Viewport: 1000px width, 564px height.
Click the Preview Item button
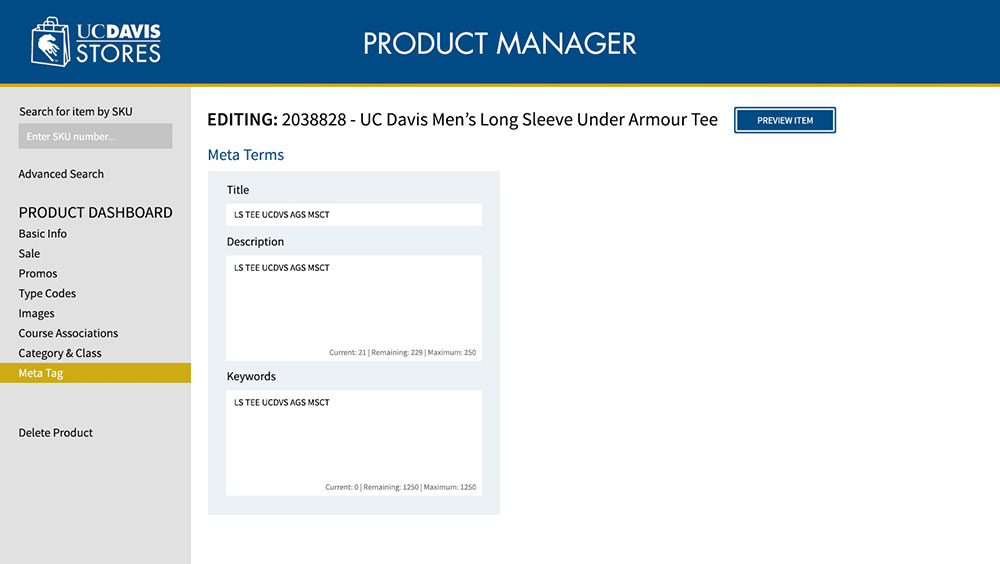click(784, 120)
